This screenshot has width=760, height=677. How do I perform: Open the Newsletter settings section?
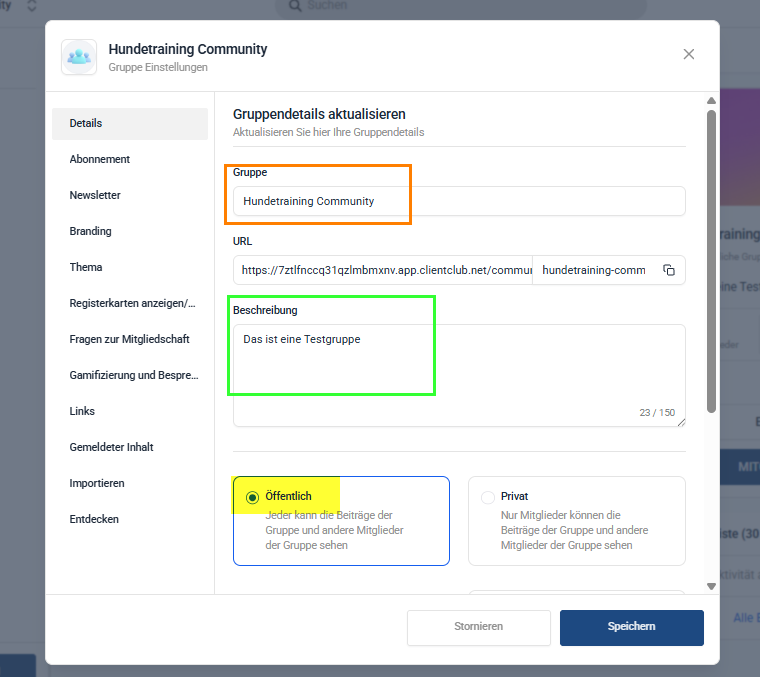click(95, 195)
